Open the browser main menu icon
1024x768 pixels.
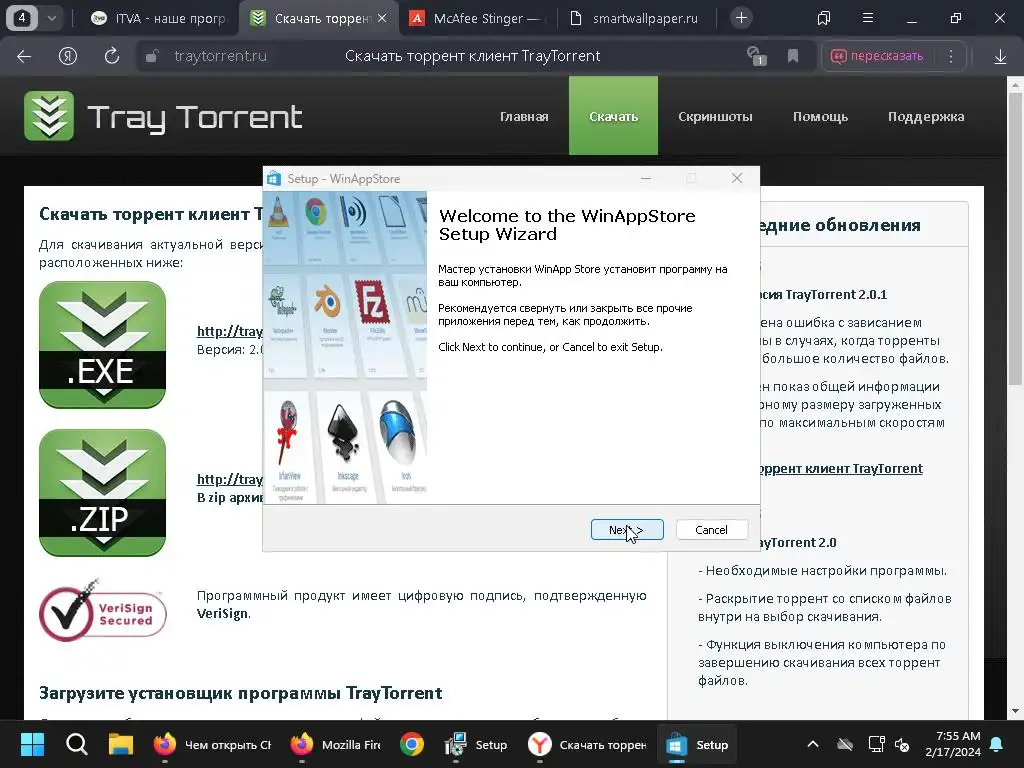click(x=868, y=18)
